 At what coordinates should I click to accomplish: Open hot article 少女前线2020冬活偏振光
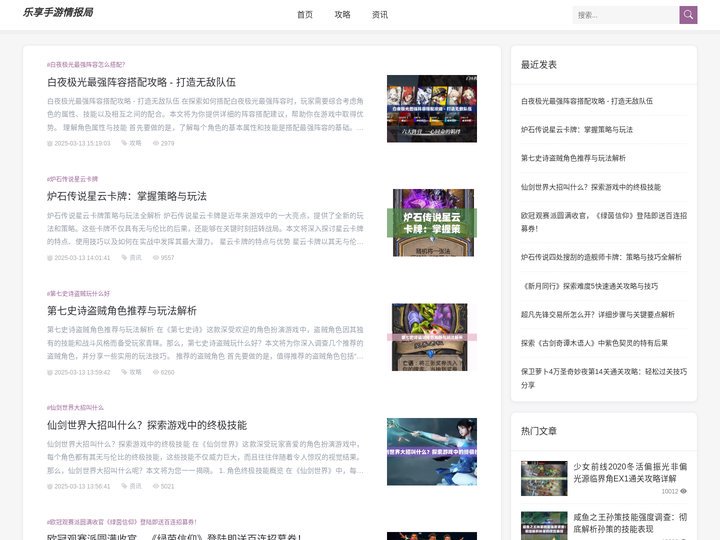tap(630, 472)
